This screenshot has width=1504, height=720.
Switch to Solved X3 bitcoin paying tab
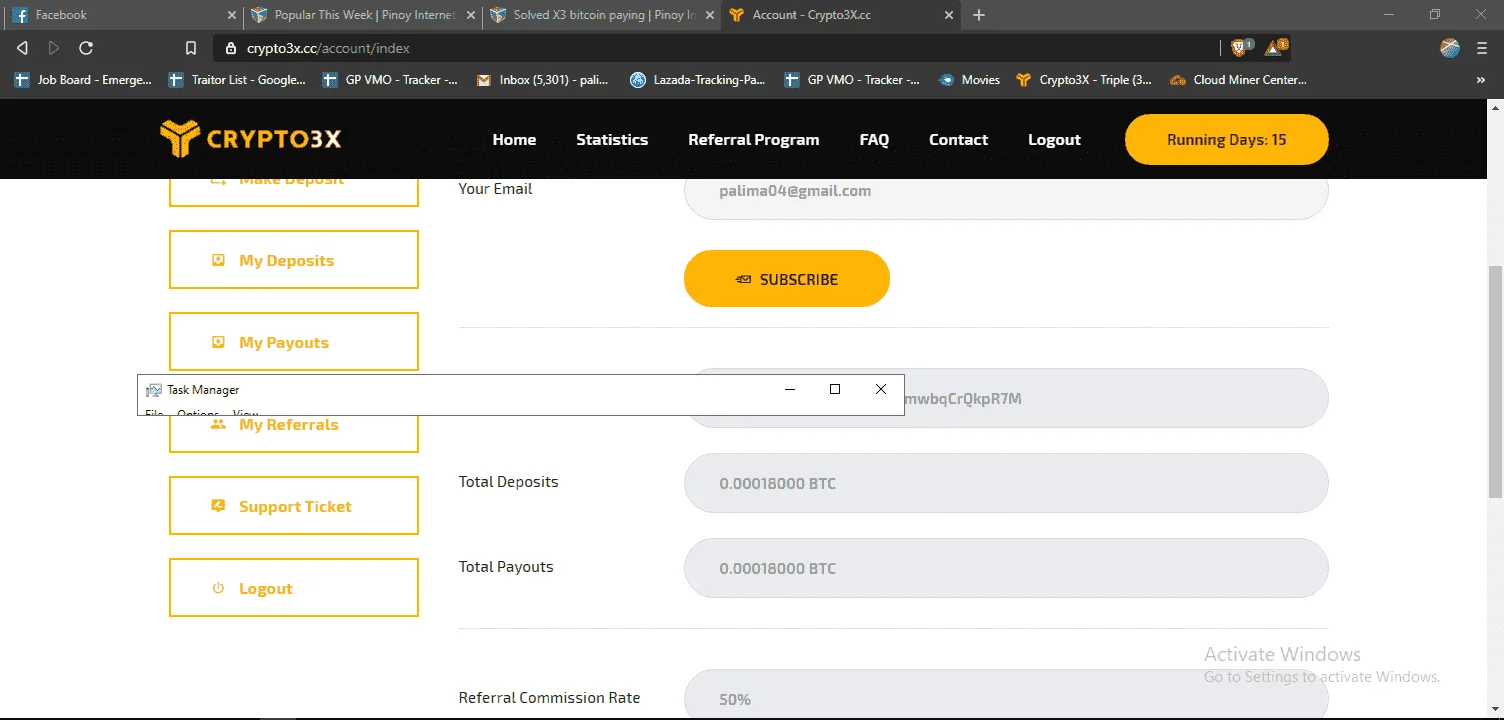(602, 15)
